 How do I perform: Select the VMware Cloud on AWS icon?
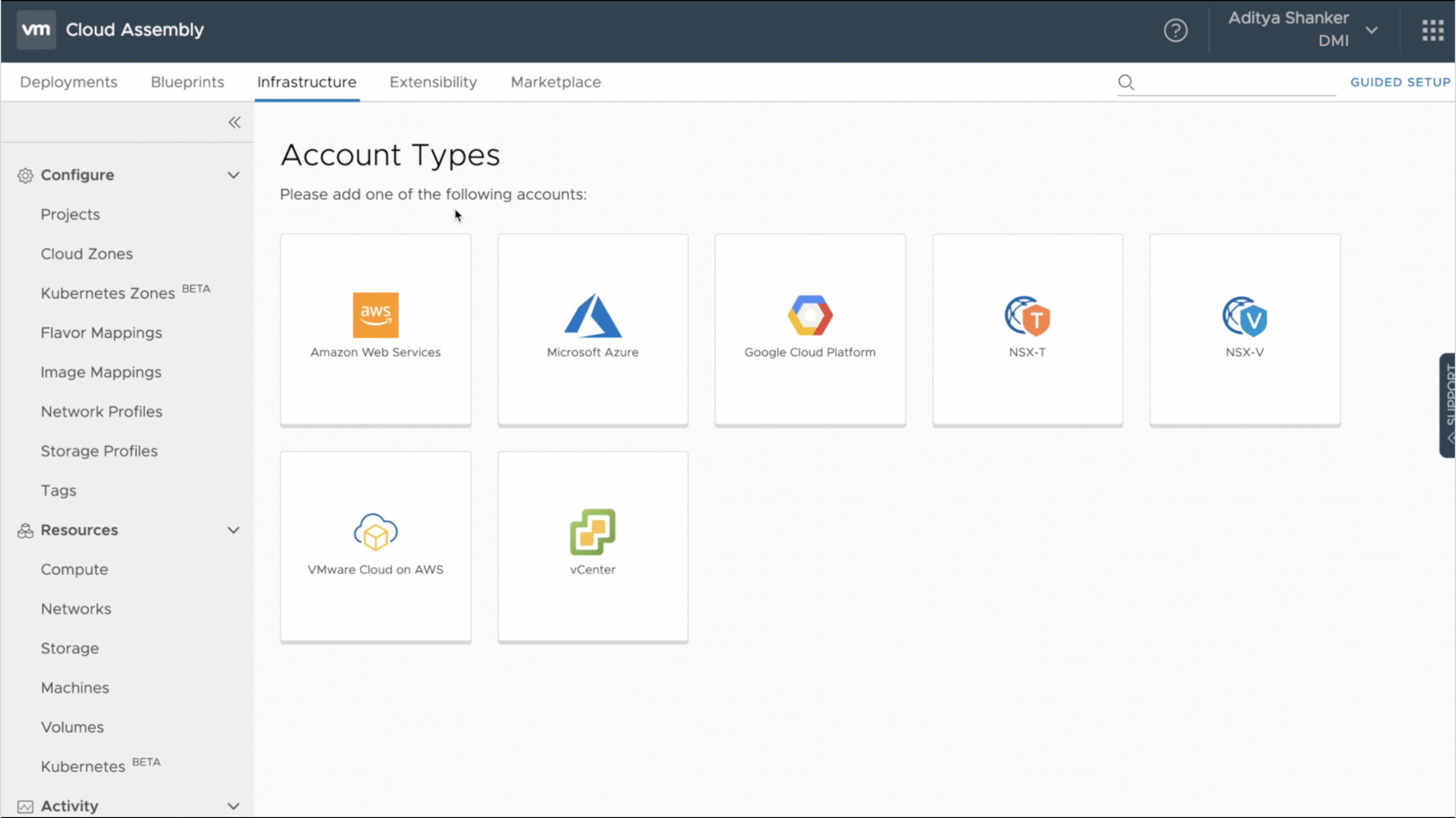[375, 532]
